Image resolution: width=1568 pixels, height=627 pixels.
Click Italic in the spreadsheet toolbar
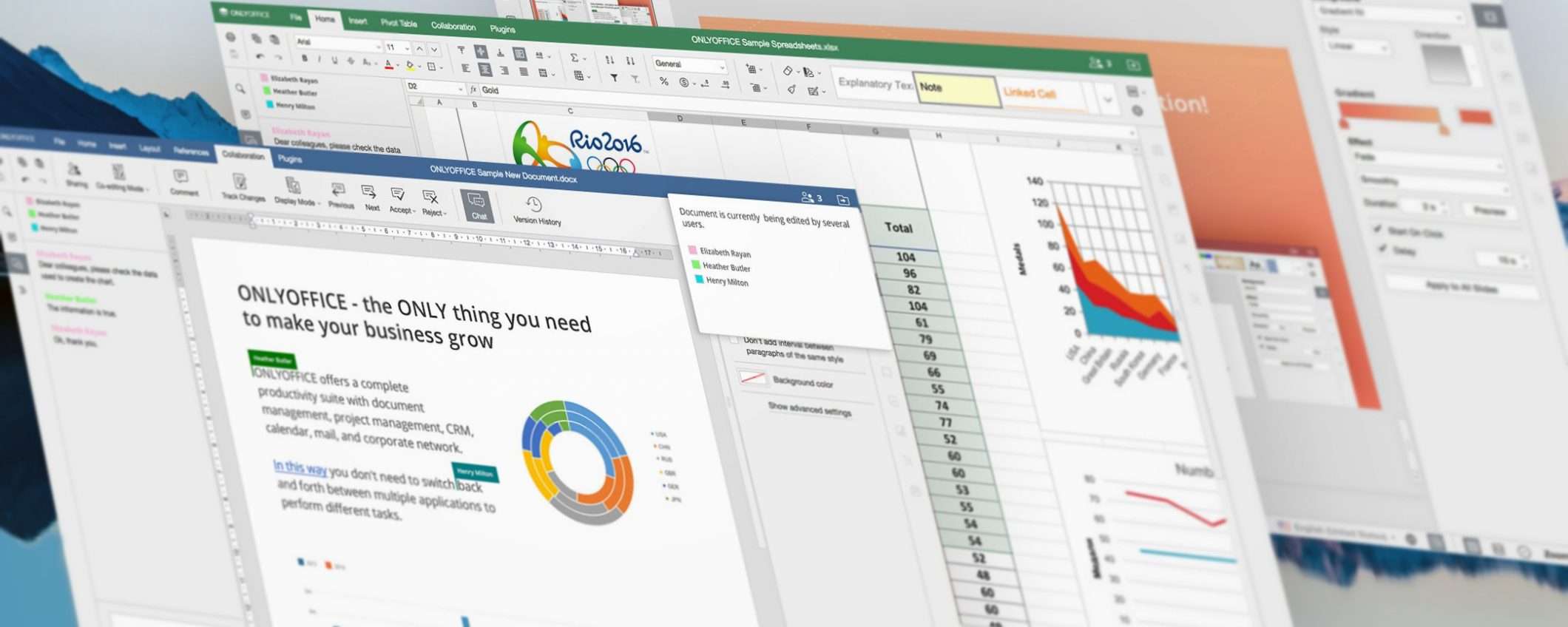(319, 59)
